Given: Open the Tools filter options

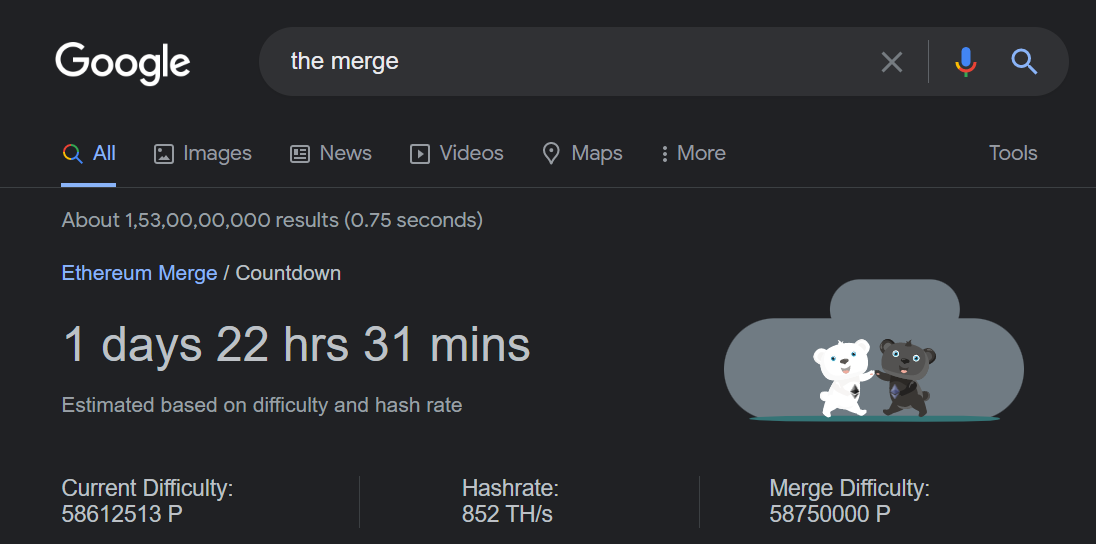Looking at the screenshot, I should 1012,154.
